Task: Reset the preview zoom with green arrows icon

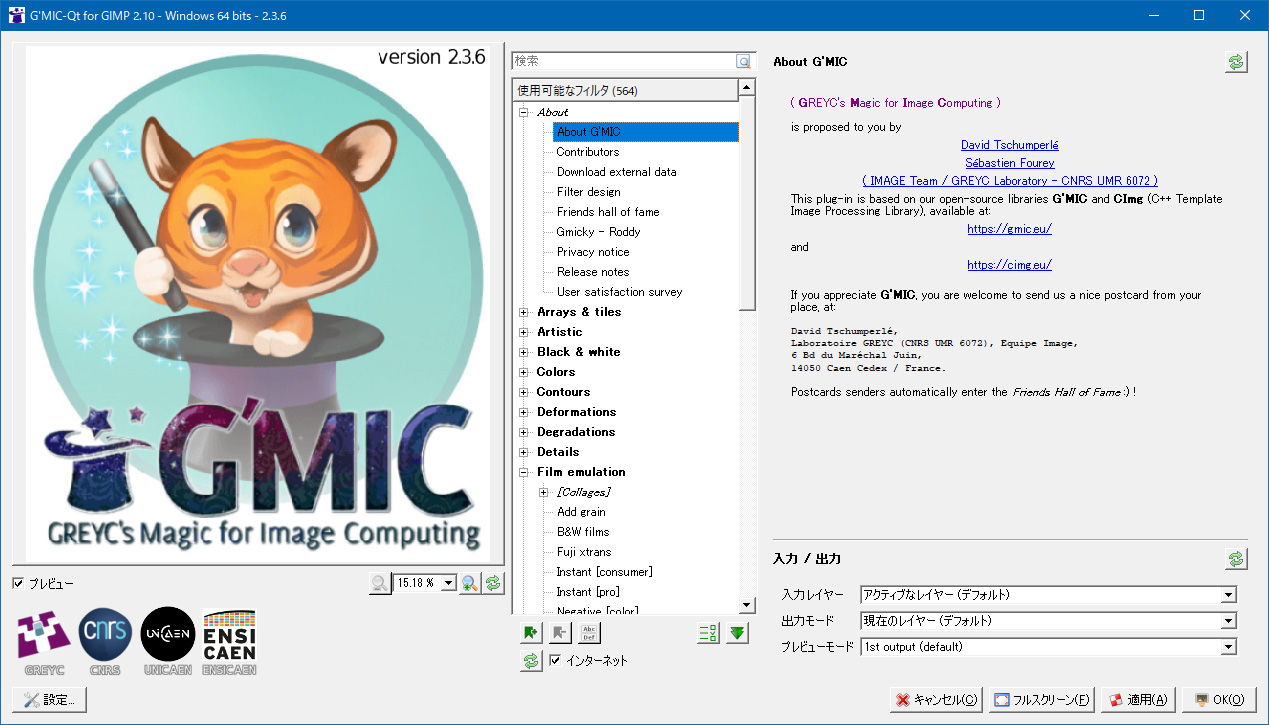Action: coord(493,583)
